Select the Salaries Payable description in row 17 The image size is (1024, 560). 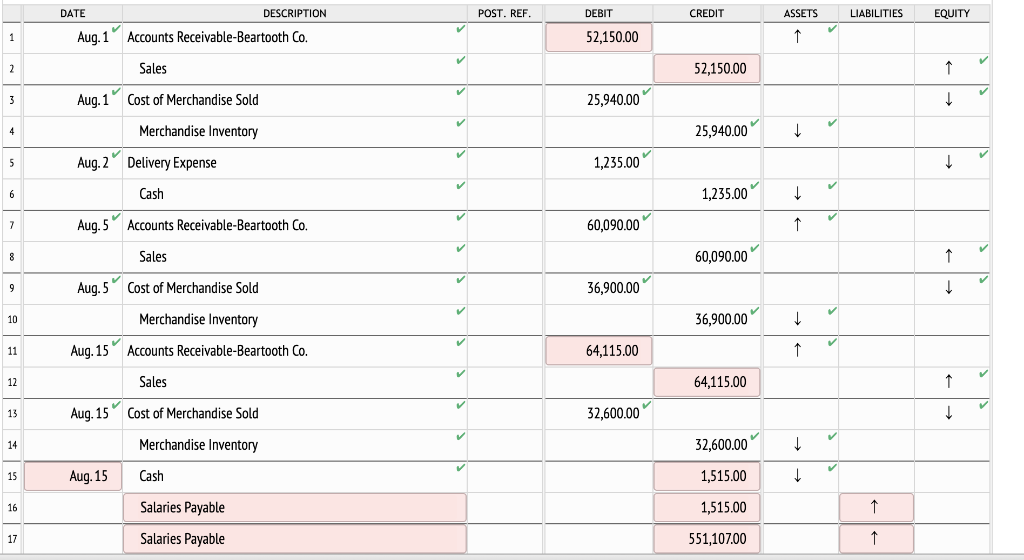(295, 538)
